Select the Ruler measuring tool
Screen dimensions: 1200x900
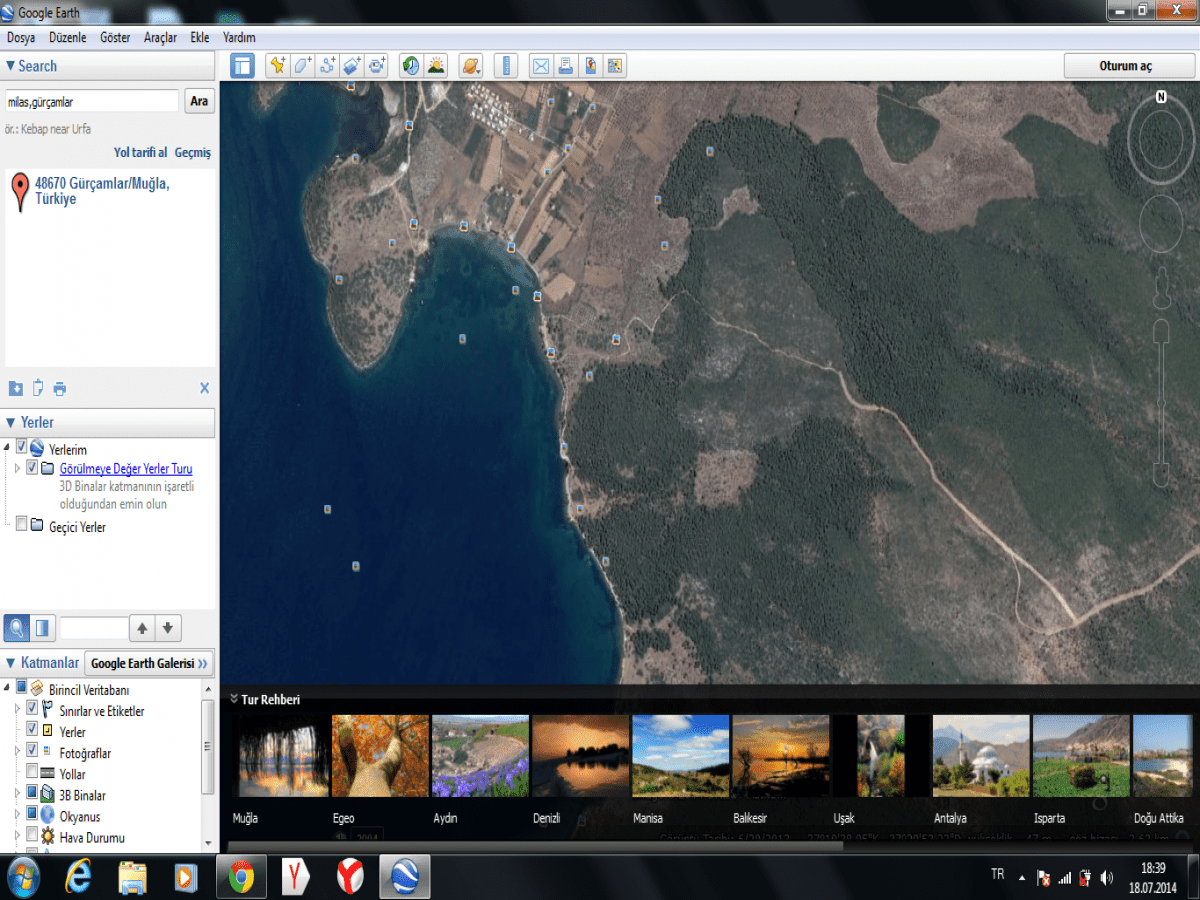[x=506, y=66]
